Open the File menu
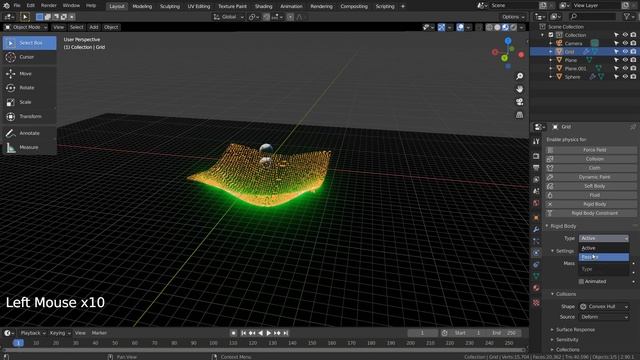This screenshot has width=640, height=360. (17, 6)
